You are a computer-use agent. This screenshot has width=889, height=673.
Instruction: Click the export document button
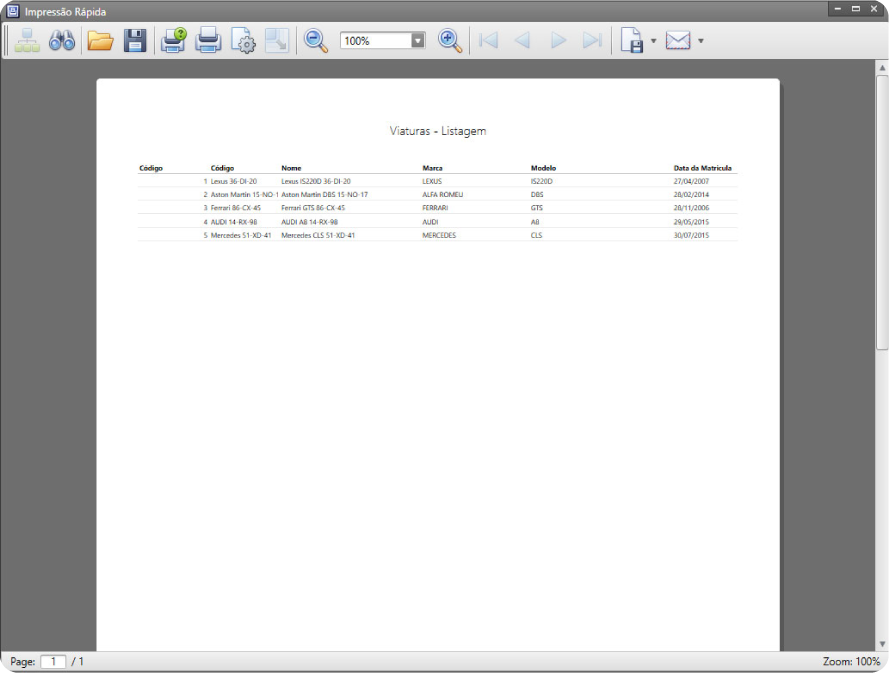632,41
